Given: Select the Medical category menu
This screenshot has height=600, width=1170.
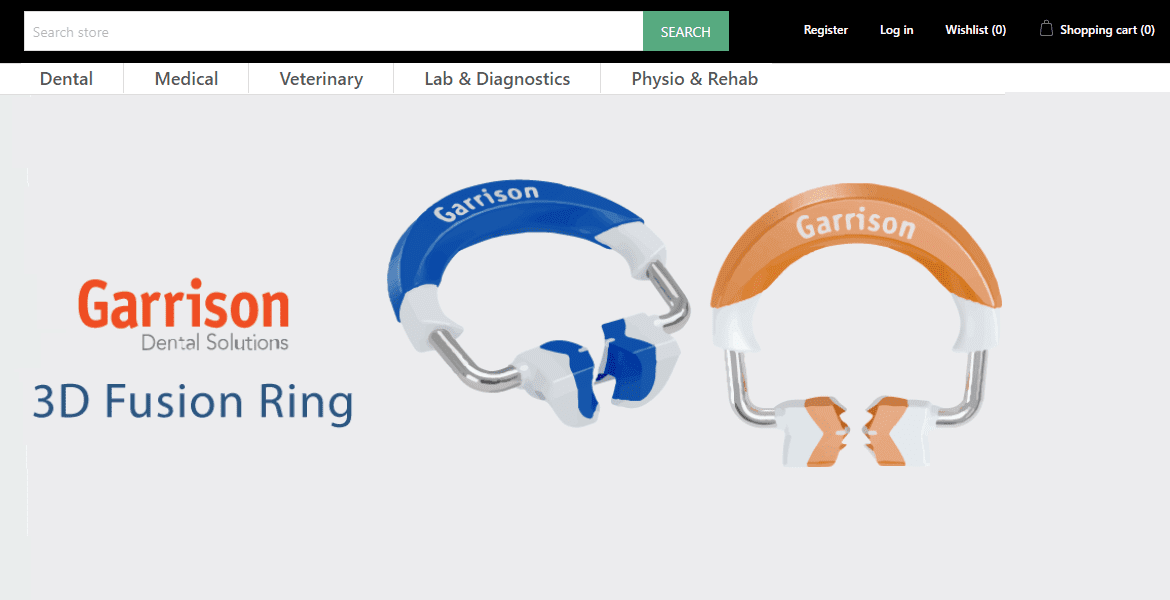Looking at the screenshot, I should (186, 79).
